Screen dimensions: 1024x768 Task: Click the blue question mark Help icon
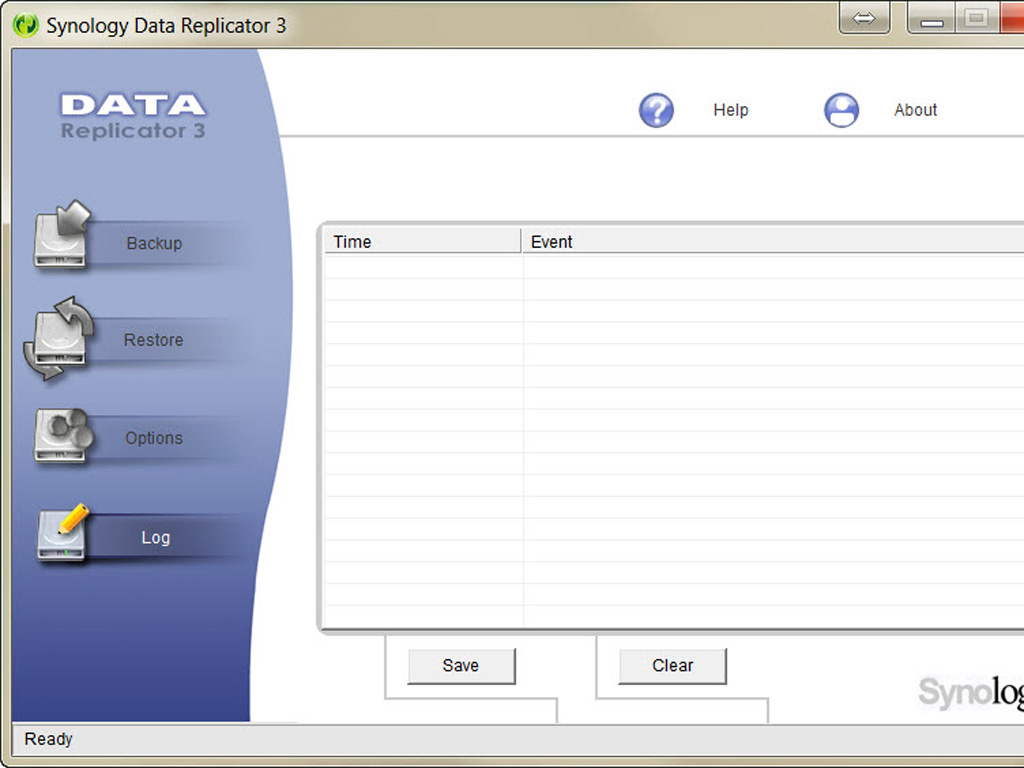[x=656, y=110]
